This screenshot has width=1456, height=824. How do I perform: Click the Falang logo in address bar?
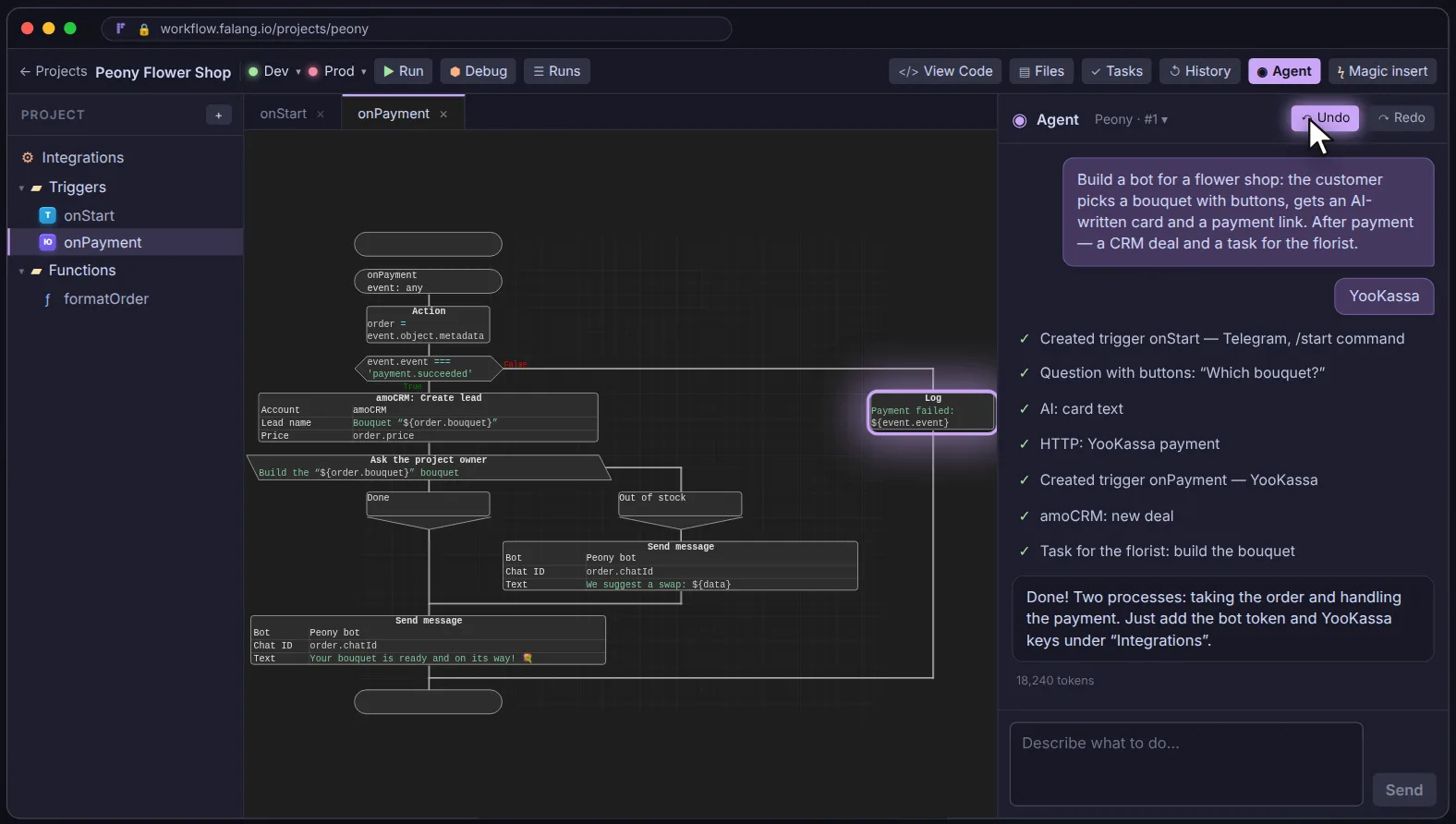coord(121,29)
